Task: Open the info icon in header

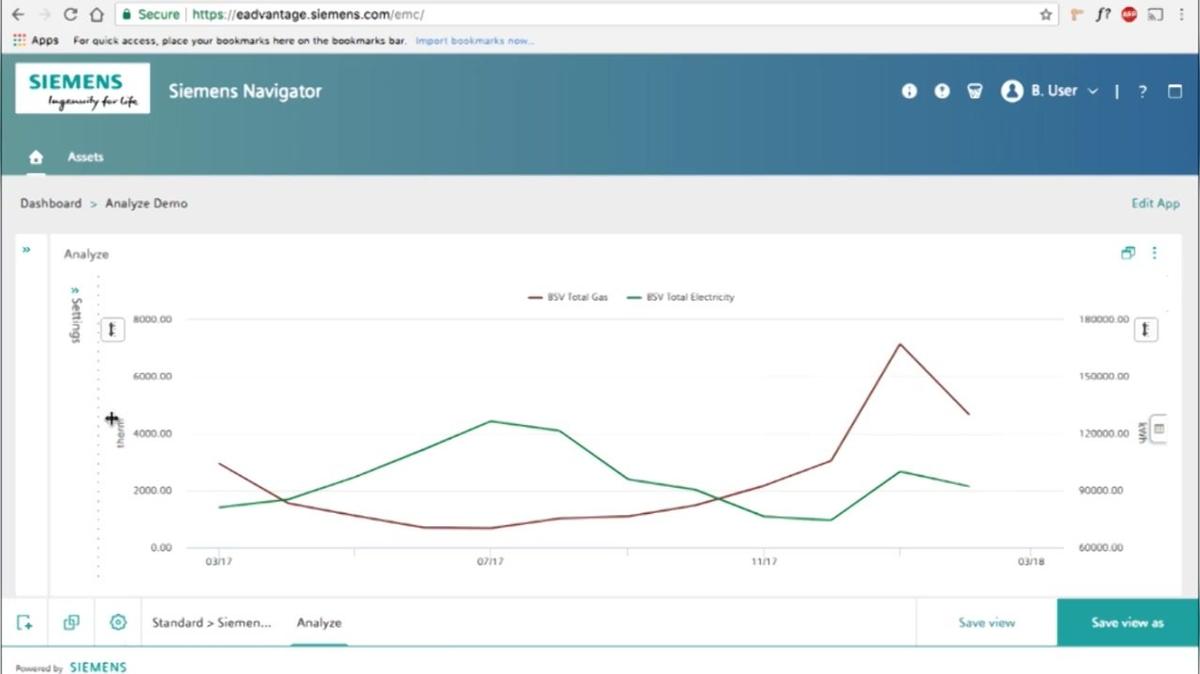Action: 909,91
